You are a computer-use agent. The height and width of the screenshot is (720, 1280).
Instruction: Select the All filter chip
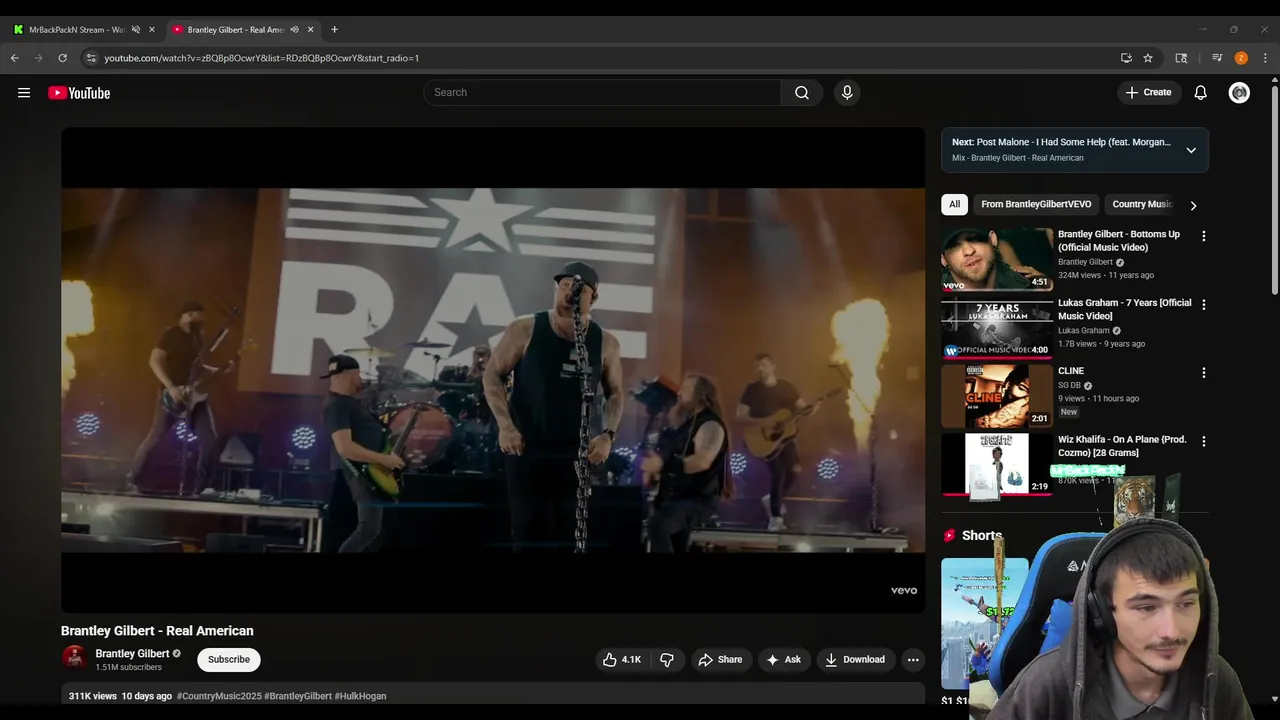pos(954,204)
